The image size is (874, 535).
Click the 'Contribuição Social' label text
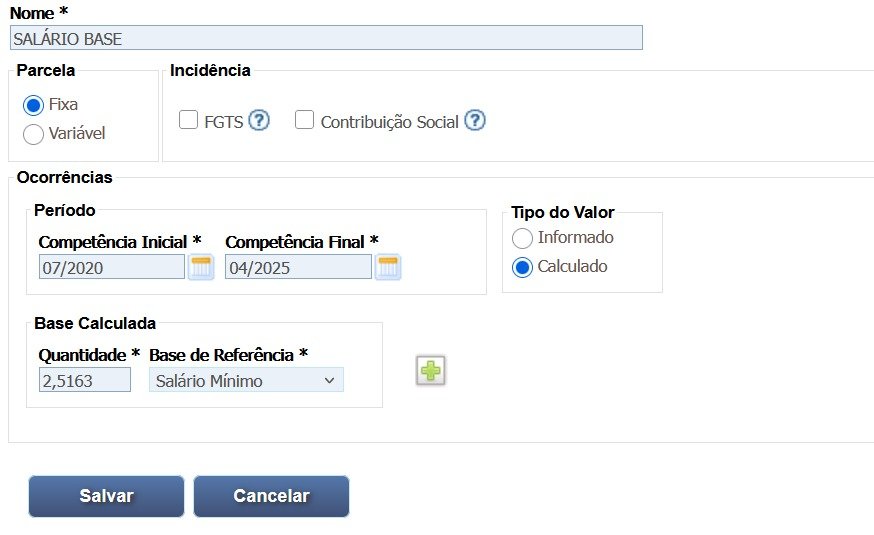click(389, 122)
